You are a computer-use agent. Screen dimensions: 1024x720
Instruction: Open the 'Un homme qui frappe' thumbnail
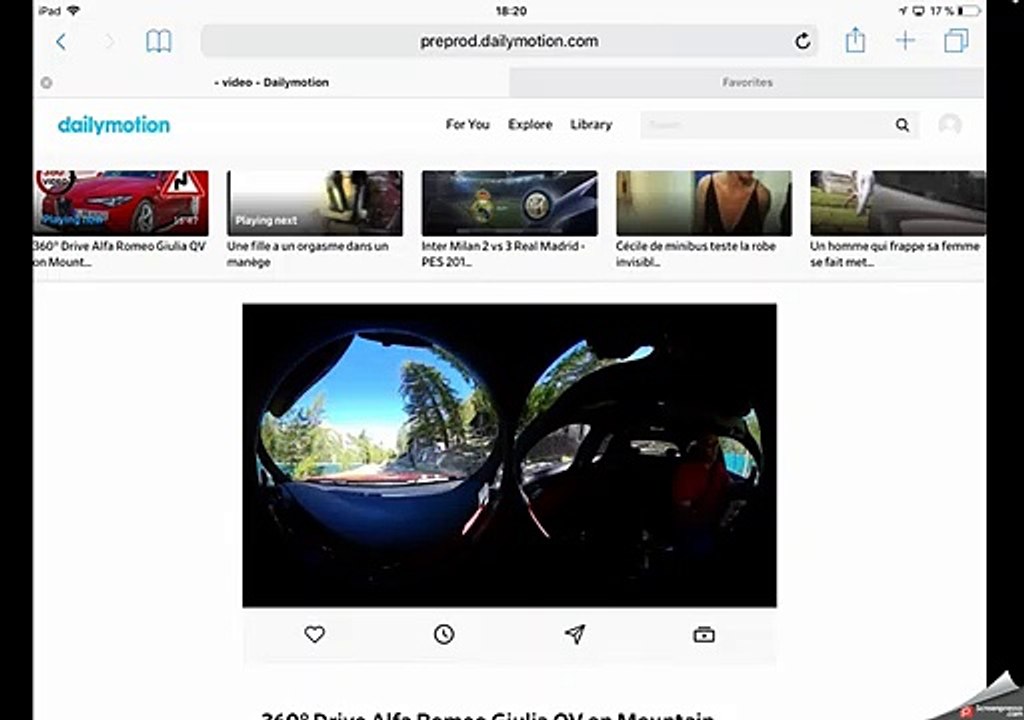point(898,203)
